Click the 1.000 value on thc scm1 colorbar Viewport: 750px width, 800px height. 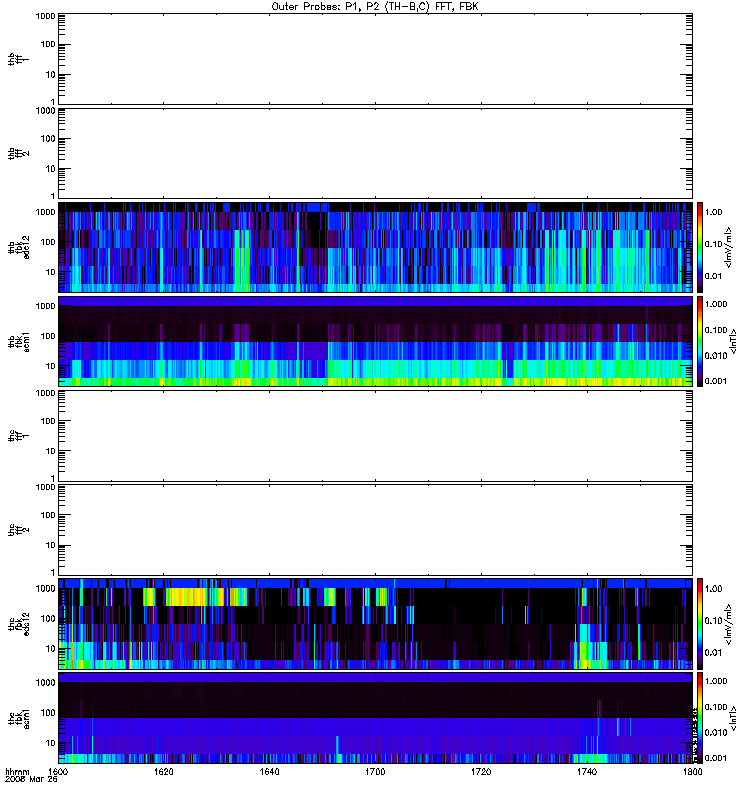pos(715,681)
